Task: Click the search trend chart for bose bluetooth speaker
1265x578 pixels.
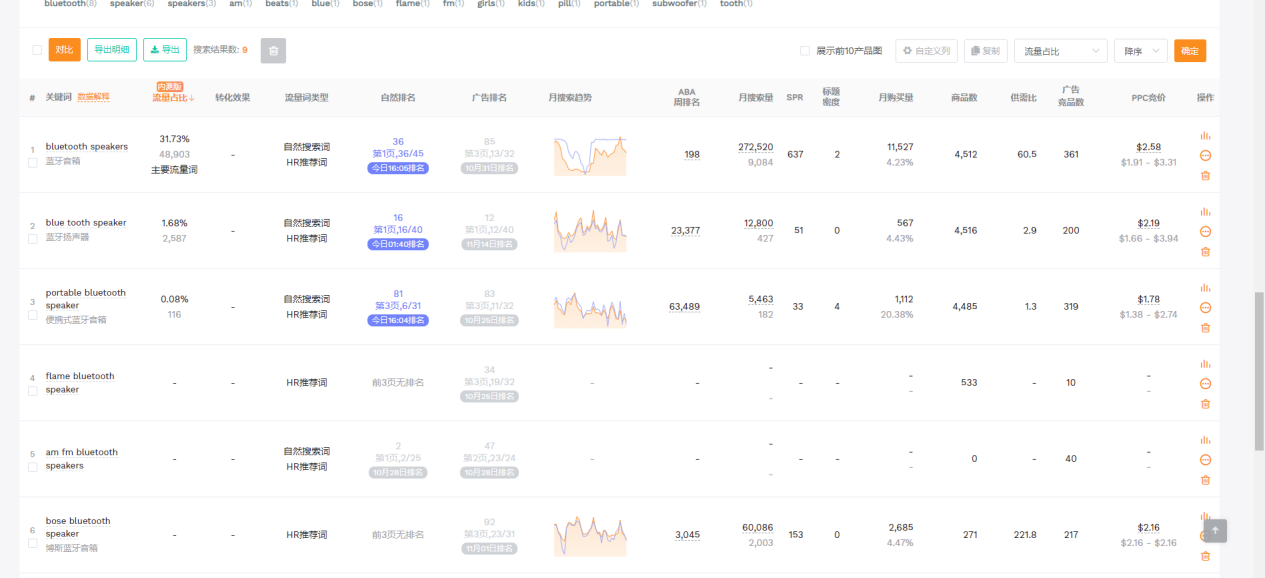Action: pos(590,534)
